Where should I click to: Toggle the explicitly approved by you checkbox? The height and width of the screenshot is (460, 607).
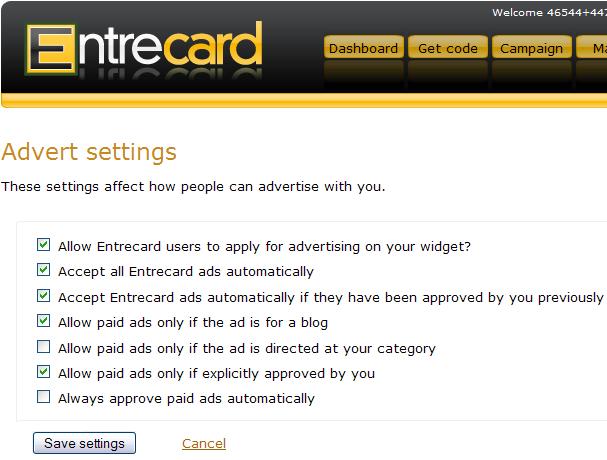pos(43,373)
